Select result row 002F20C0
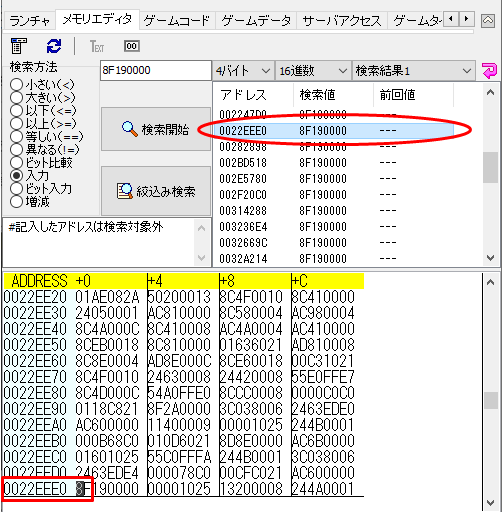 333,195
